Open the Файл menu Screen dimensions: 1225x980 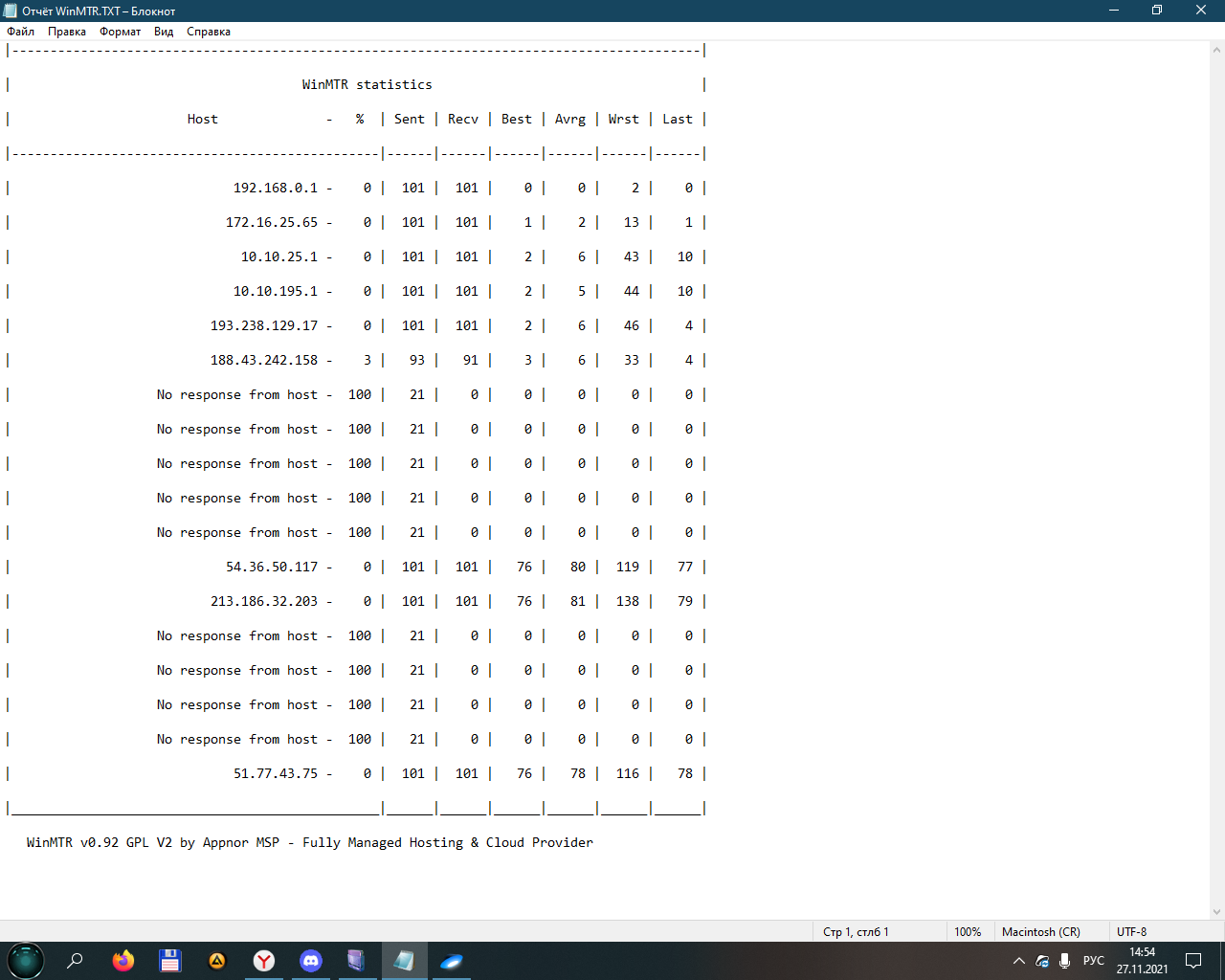[20, 32]
